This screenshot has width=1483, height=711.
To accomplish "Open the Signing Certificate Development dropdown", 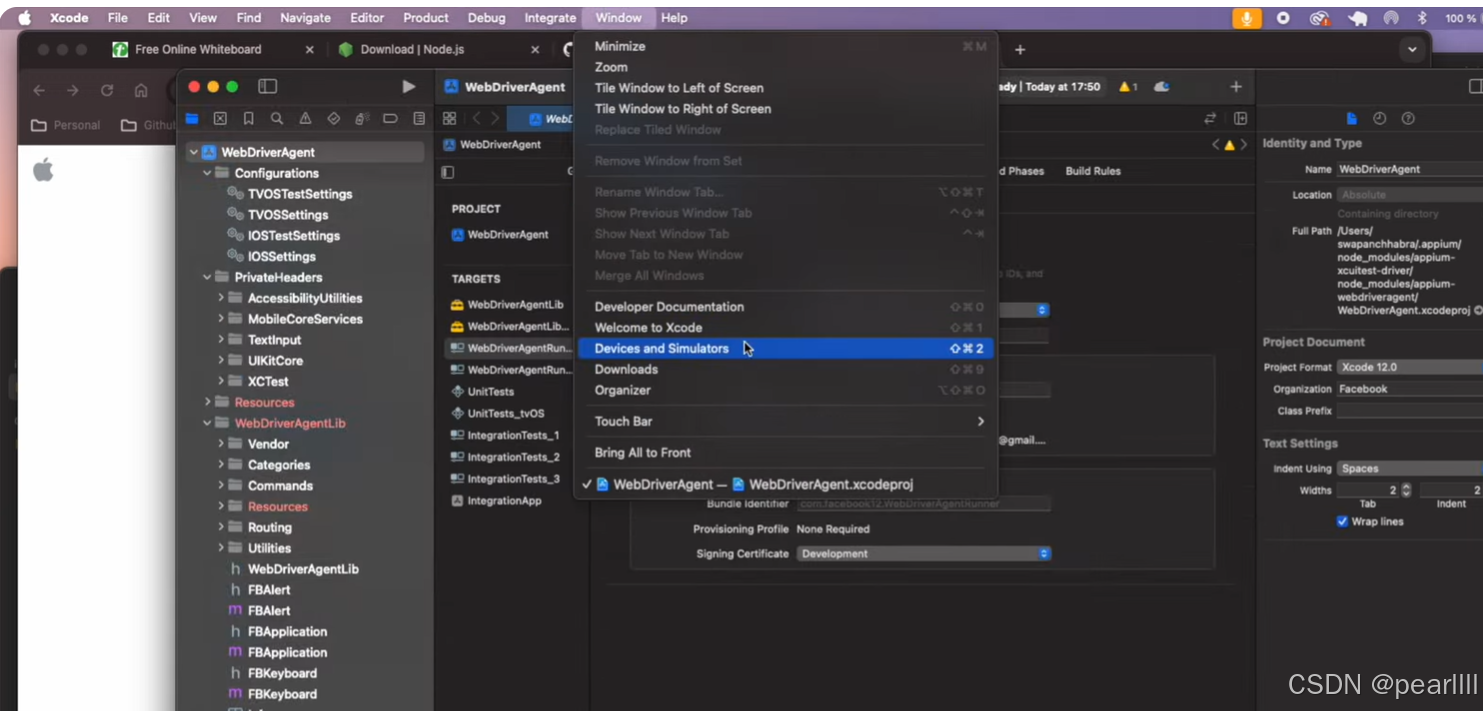I will click(924, 553).
